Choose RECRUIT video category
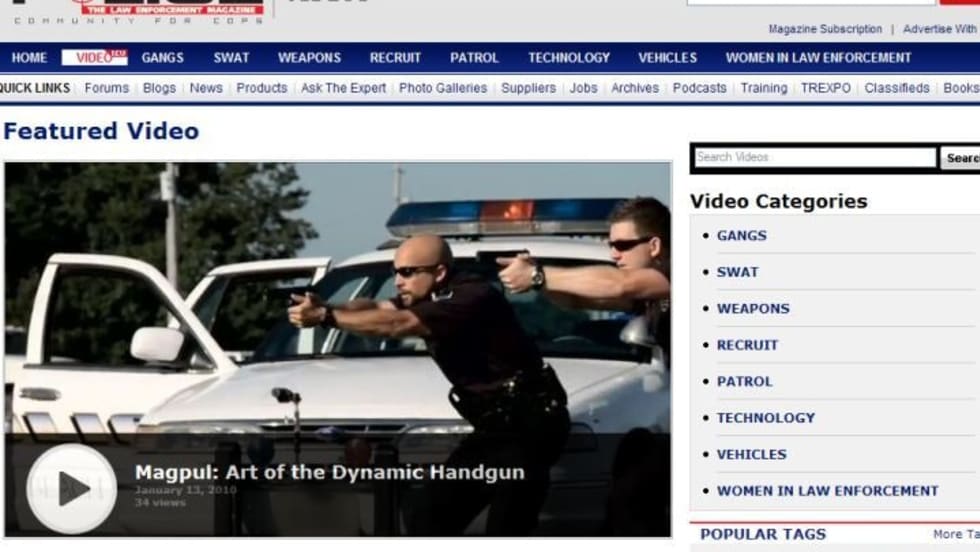The width and height of the screenshot is (980, 552). [746, 345]
